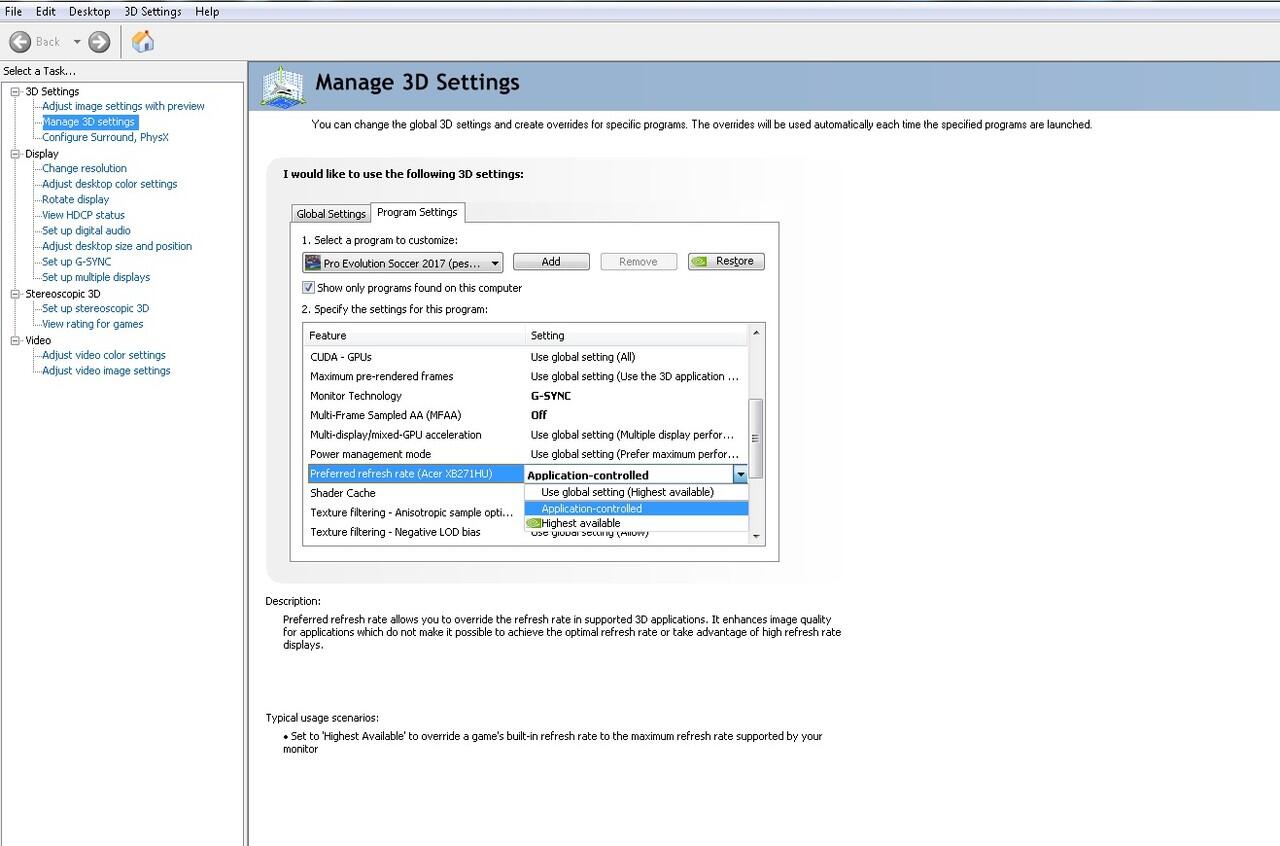This screenshot has height=846, width=1280.
Task: Open Configure Surround, PhysX
Action: tap(105, 137)
